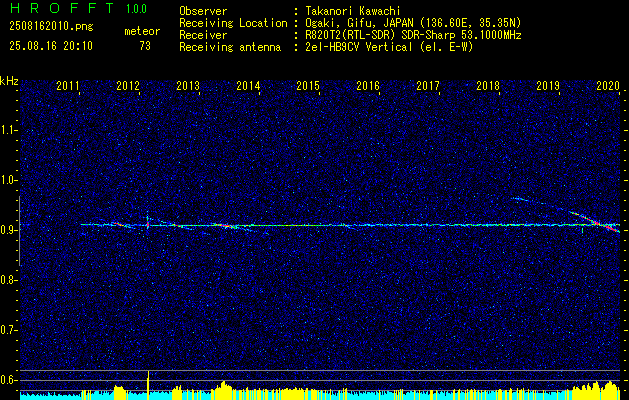Click the 0.7 kHz frequency label

pos(9,330)
